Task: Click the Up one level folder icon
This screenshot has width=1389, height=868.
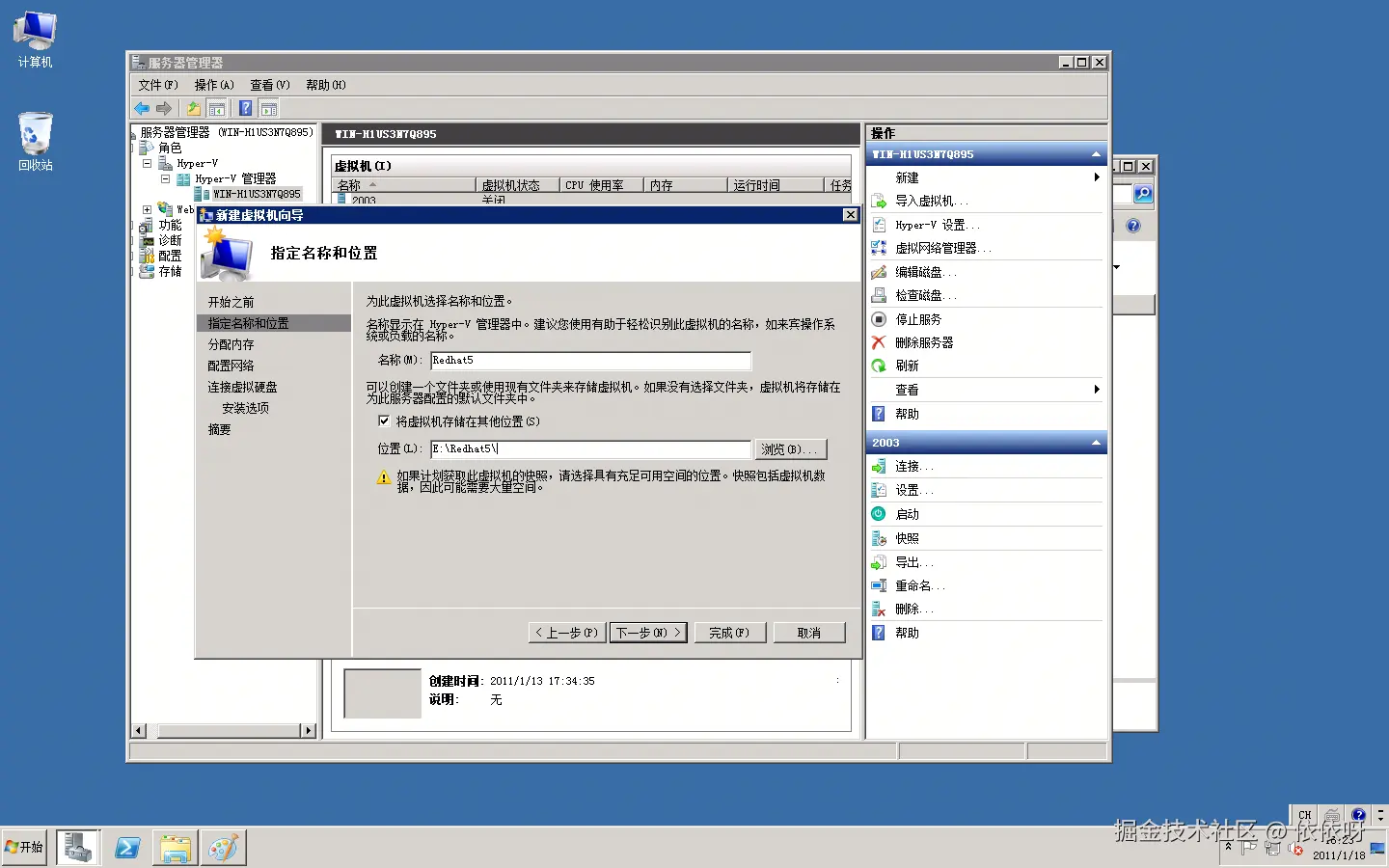Action: coord(194,108)
